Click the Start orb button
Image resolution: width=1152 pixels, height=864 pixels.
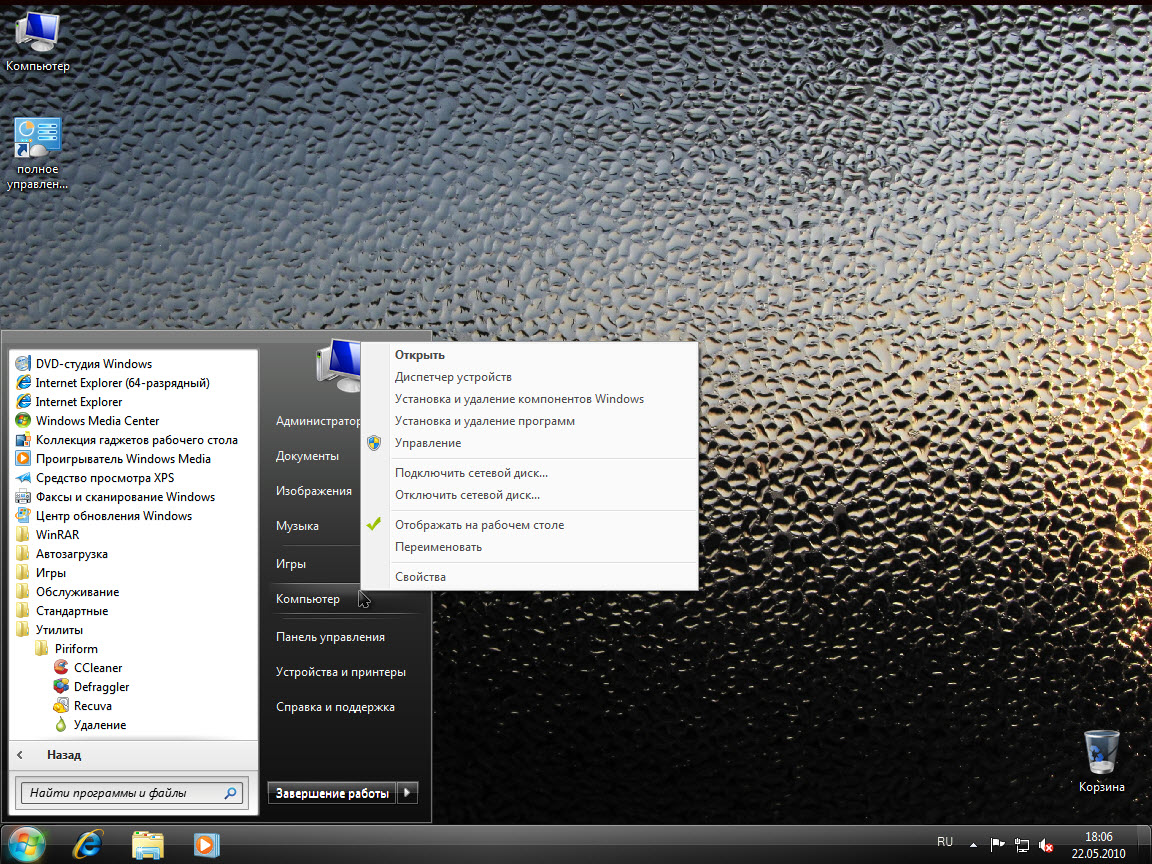click(x=26, y=844)
